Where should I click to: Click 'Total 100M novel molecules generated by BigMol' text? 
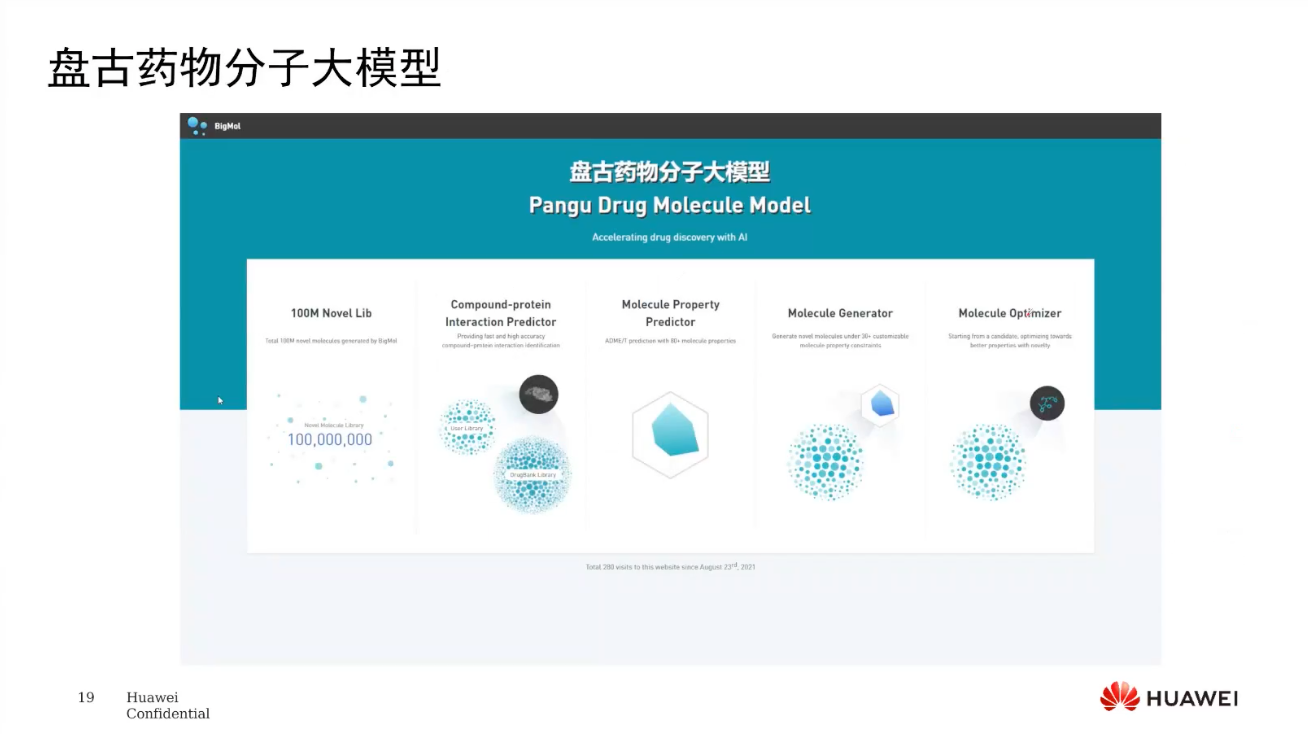click(x=331, y=341)
